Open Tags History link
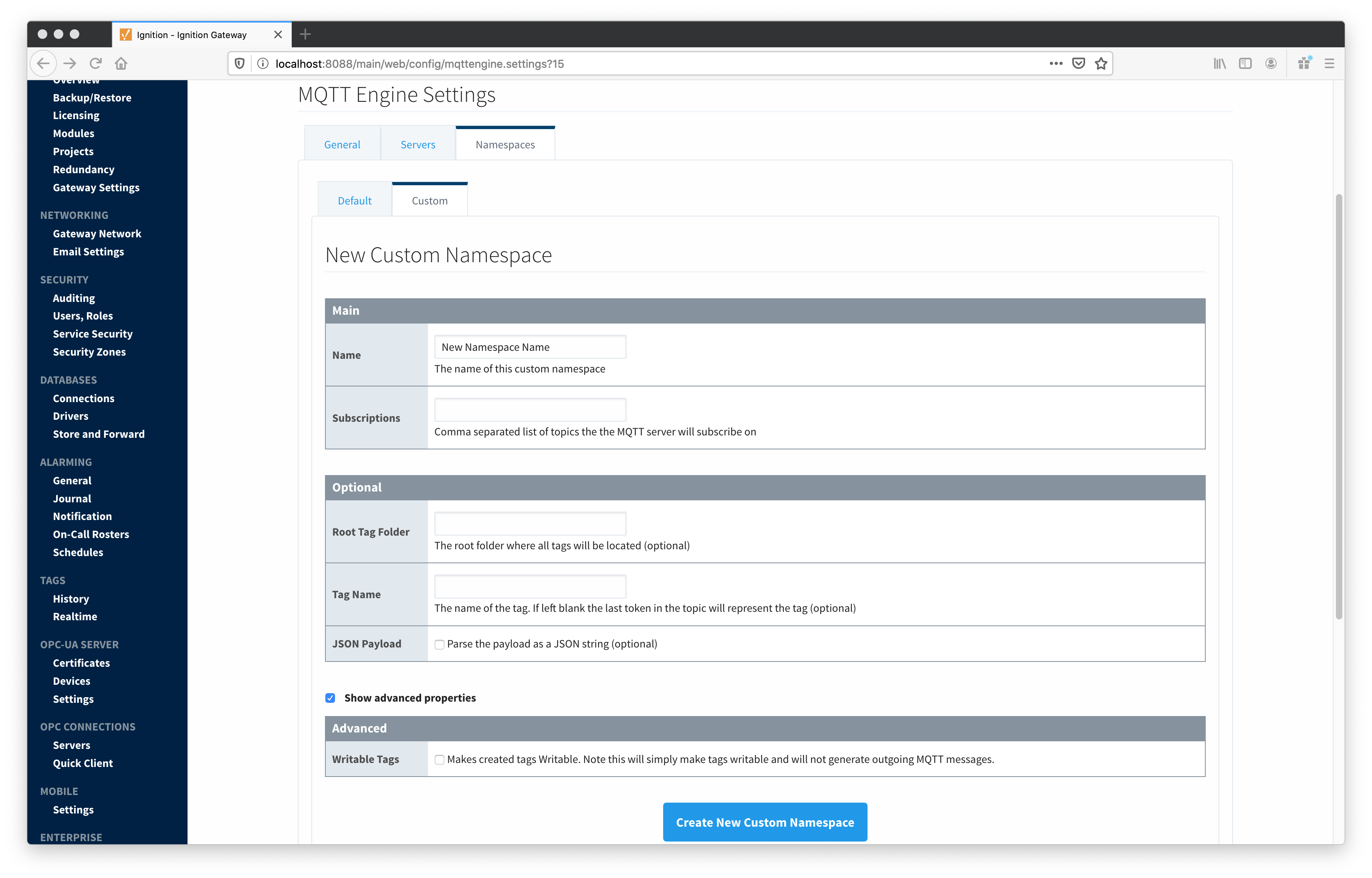The height and width of the screenshot is (878, 1372). coord(71,599)
